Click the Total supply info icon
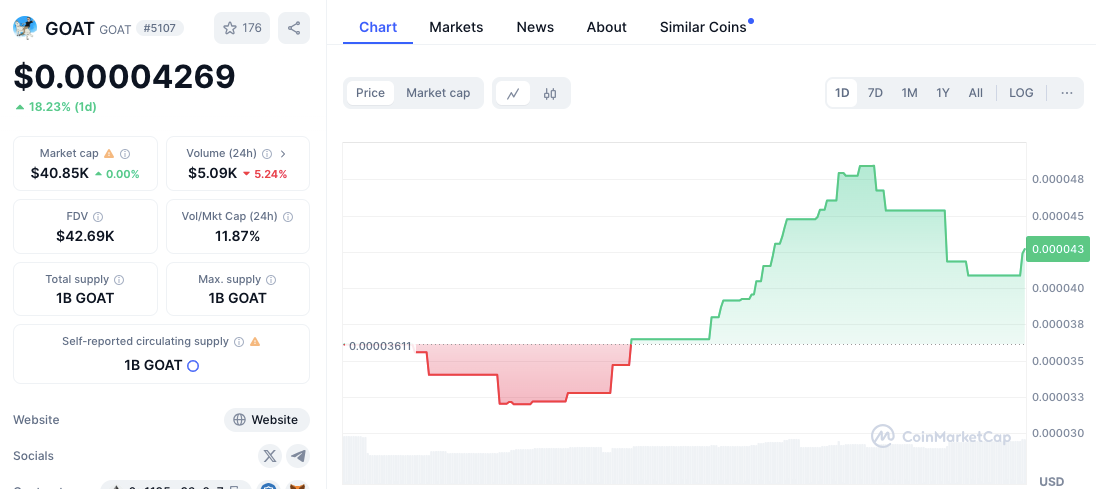Viewport: 1096px width, 489px height. pos(119,280)
